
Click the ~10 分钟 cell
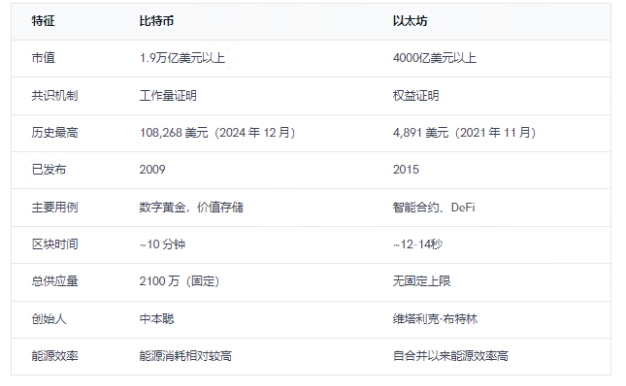click(162, 244)
